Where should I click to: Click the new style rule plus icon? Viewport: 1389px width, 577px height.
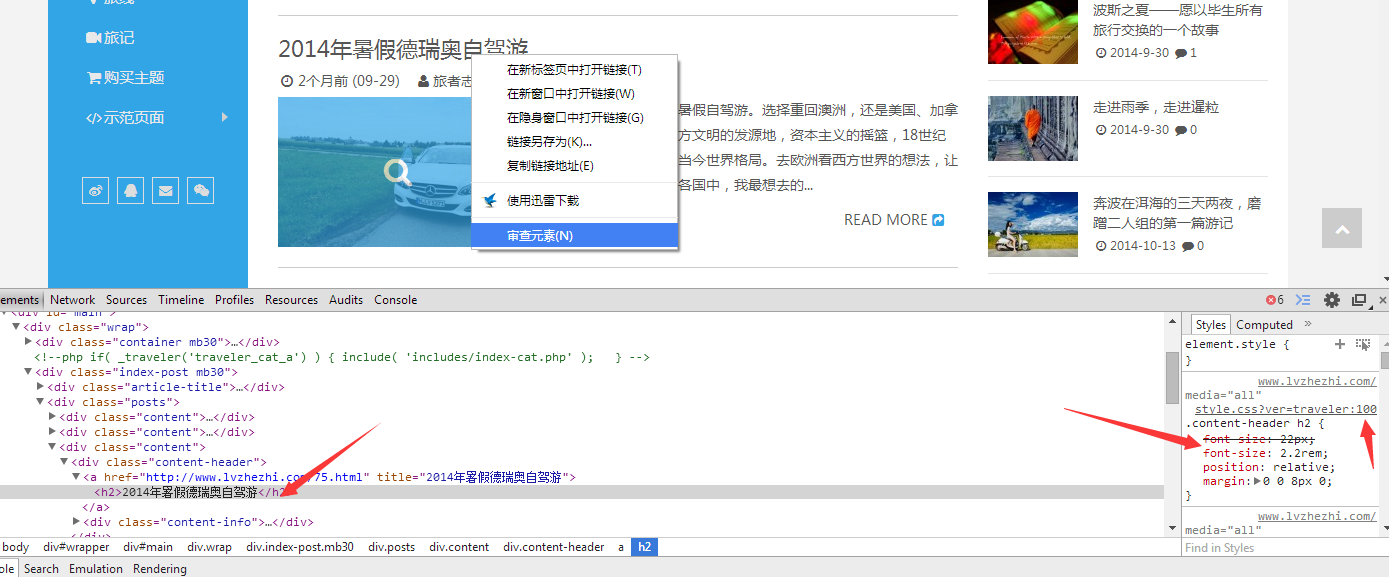[x=1340, y=344]
